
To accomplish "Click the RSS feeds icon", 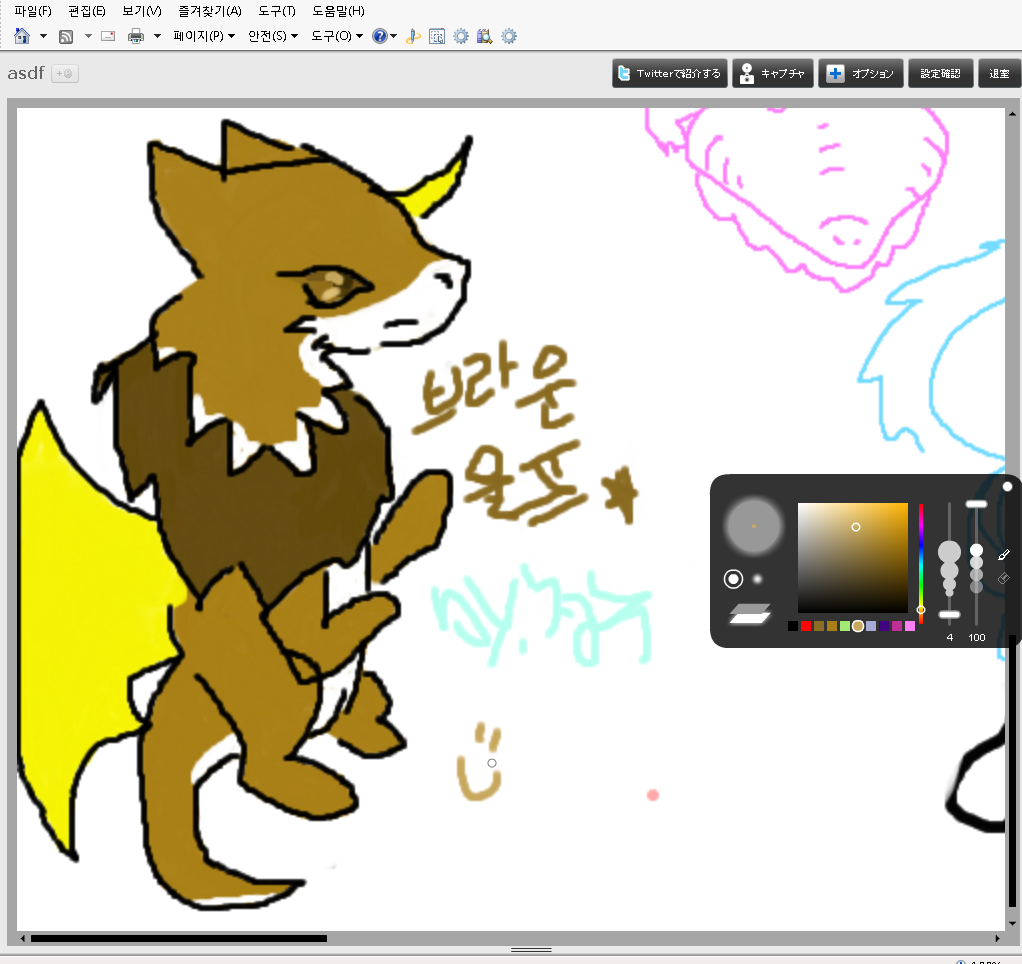I will (x=66, y=37).
